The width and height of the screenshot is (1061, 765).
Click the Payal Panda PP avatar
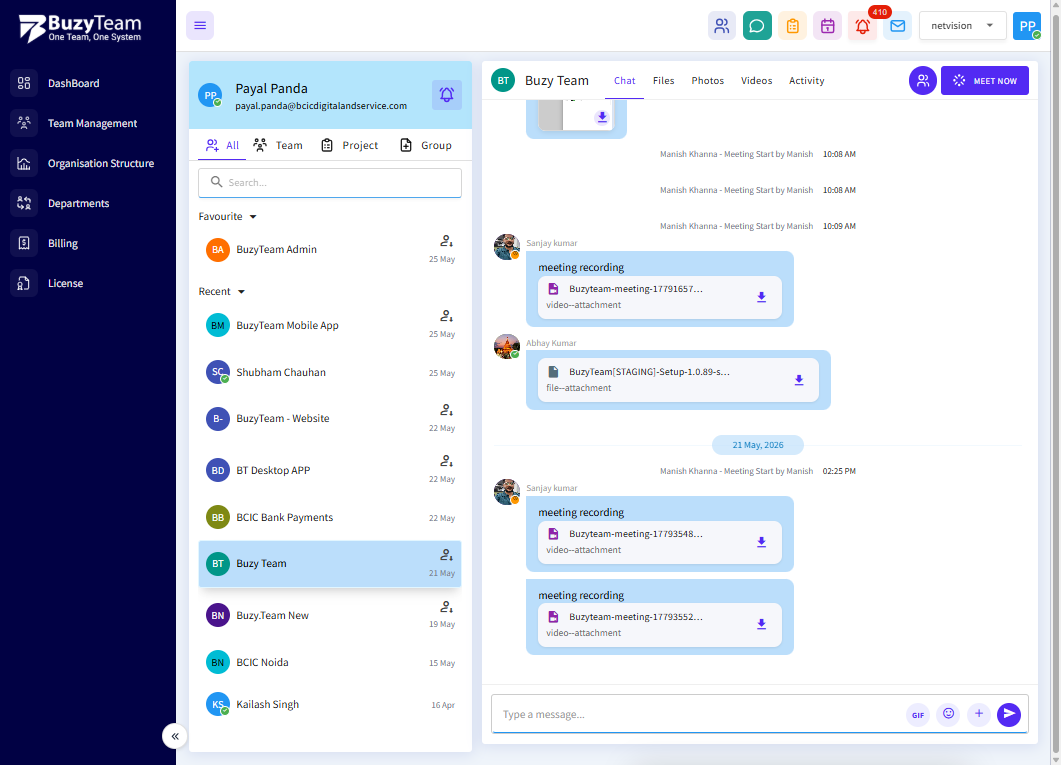pos(210,95)
